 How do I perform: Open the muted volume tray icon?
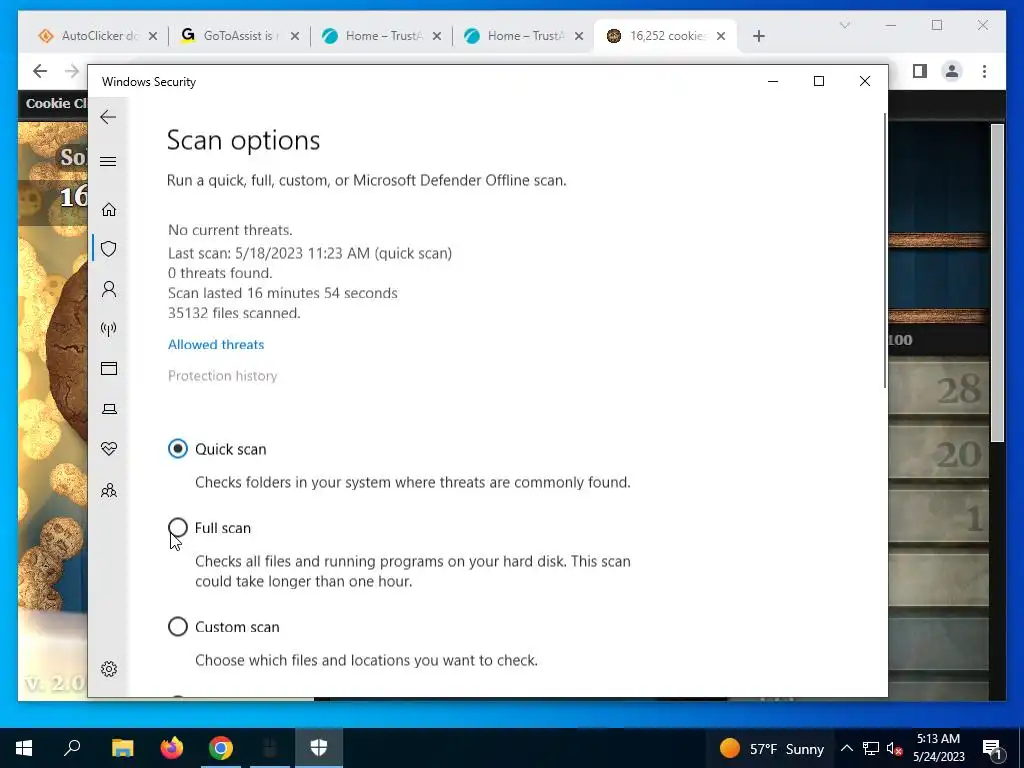coord(895,749)
